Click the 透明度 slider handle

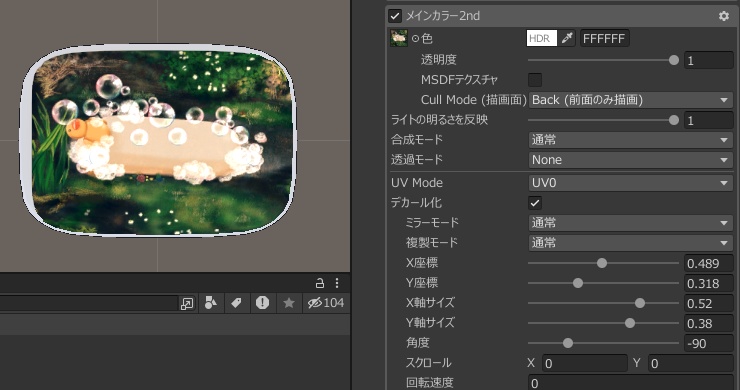pyautogui.click(x=674, y=60)
